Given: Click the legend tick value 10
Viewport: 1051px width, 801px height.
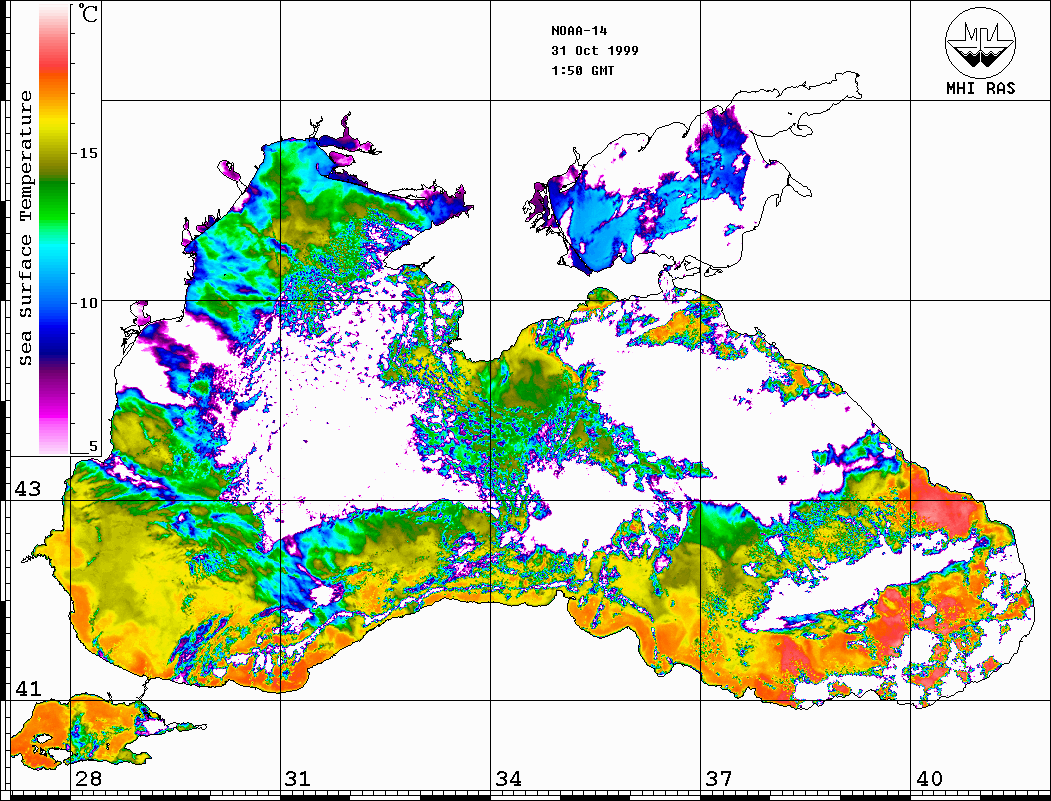Looking at the screenshot, I should pyautogui.click(x=88, y=303).
